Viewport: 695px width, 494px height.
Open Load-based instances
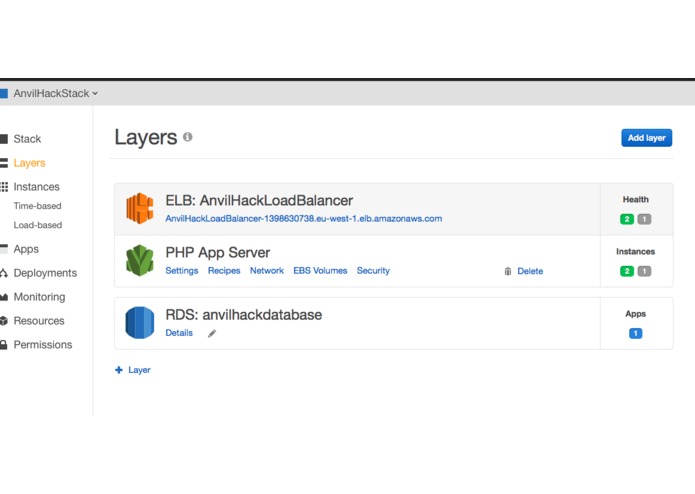pyautogui.click(x=38, y=225)
